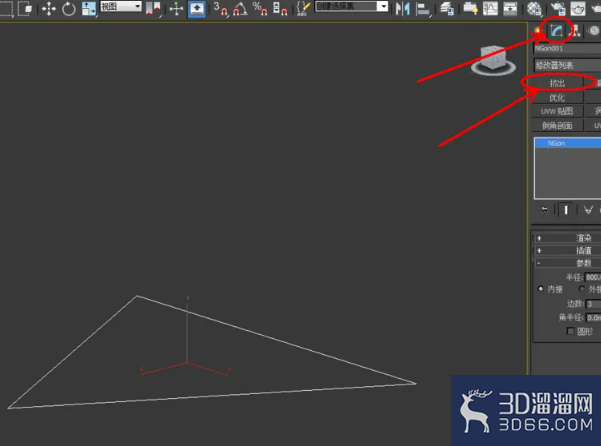The height and width of the screenshot is (446, 601).
Task: Toggle Select and Manipulate icon
Action: [x=176, y=8]
